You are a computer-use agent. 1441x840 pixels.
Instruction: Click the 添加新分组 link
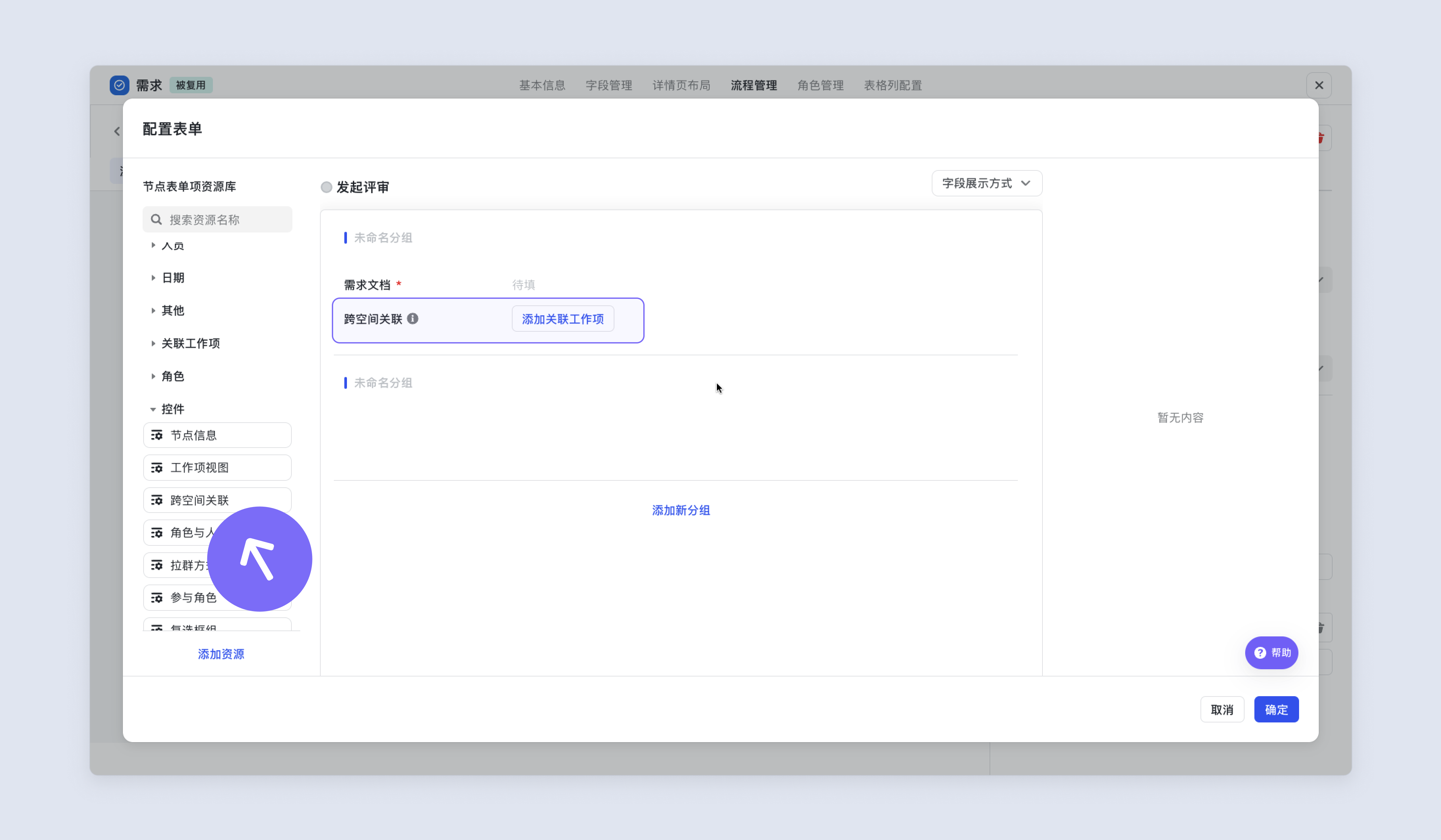pos(681,510)
